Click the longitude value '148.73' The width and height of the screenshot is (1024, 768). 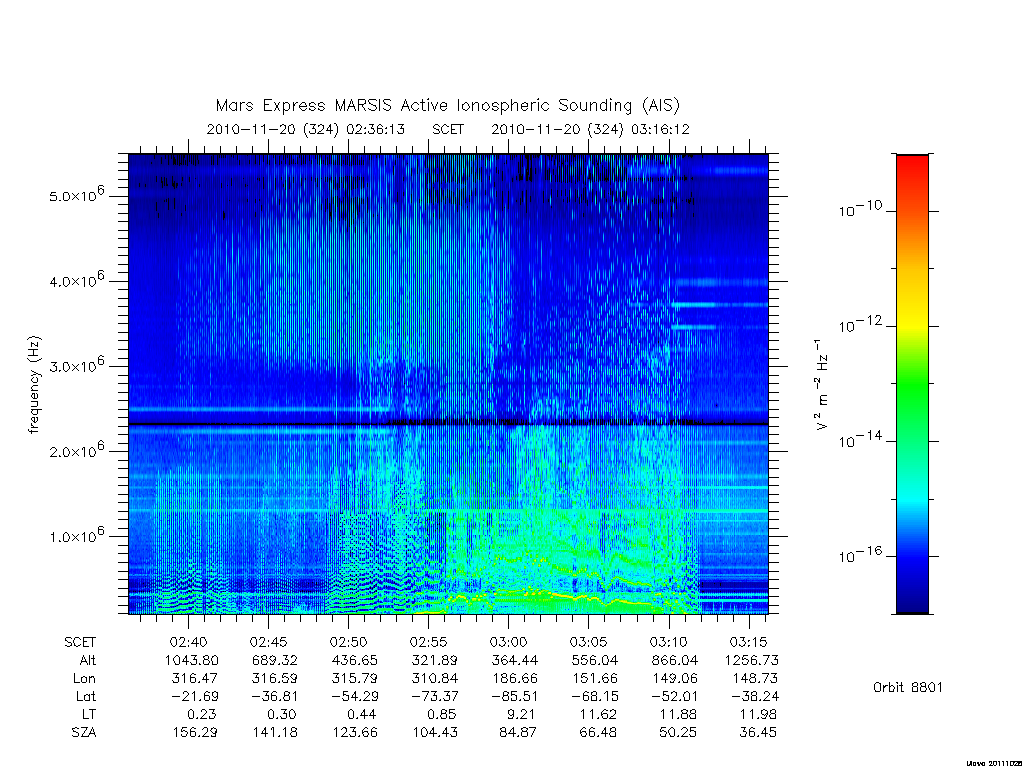pos(755,679)
